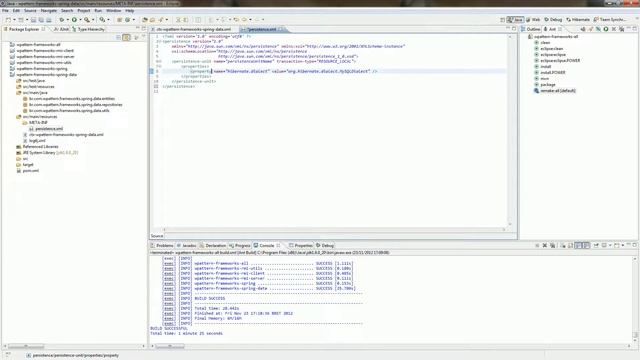Open the Source menu

click(x=30, y=11)
